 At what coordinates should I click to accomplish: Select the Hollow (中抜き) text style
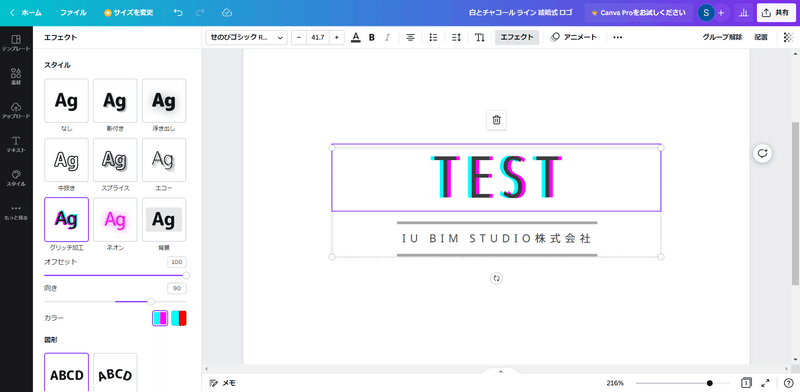66,160
